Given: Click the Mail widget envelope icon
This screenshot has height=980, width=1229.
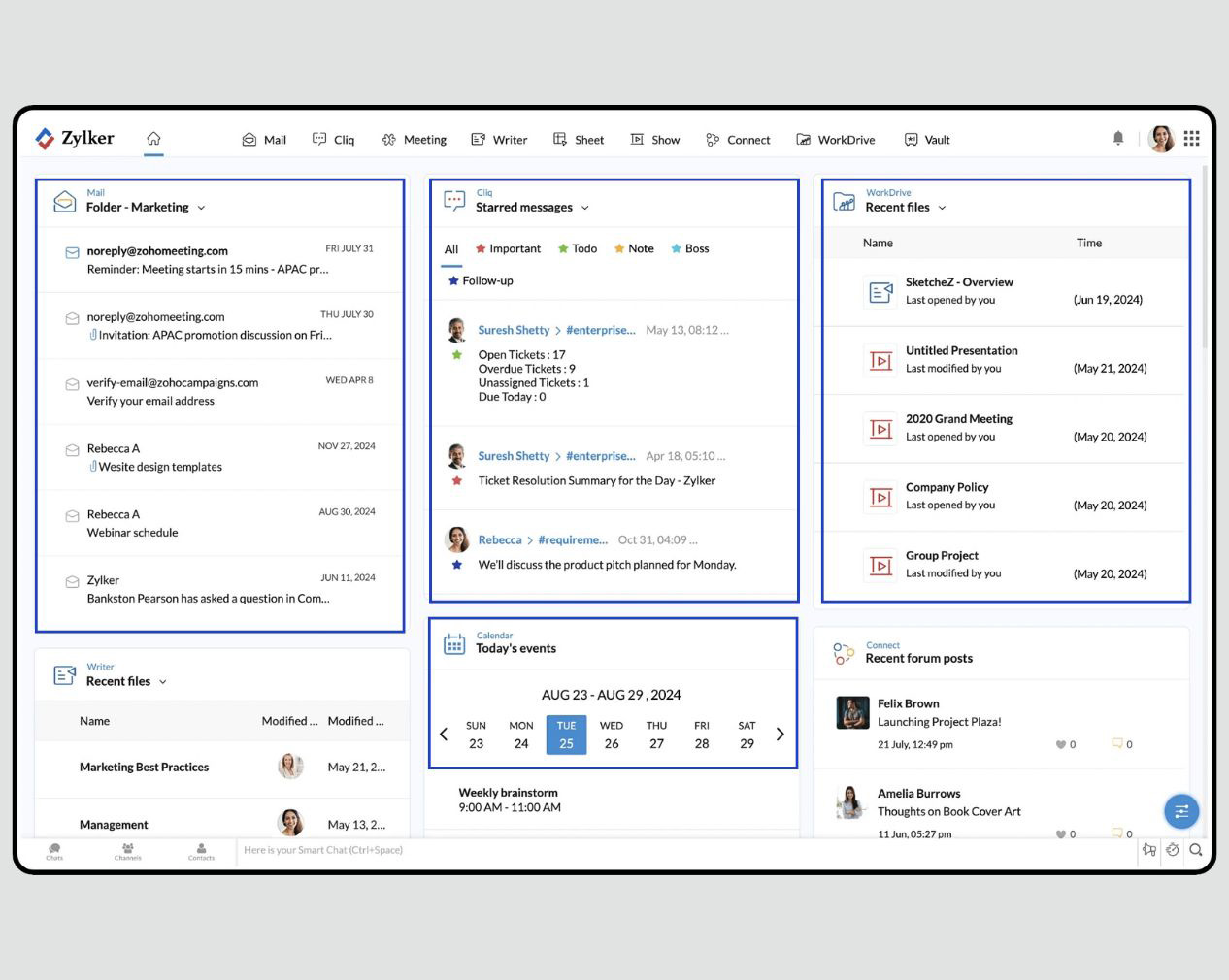Looking at the screenshot, I should coord(64,201).
